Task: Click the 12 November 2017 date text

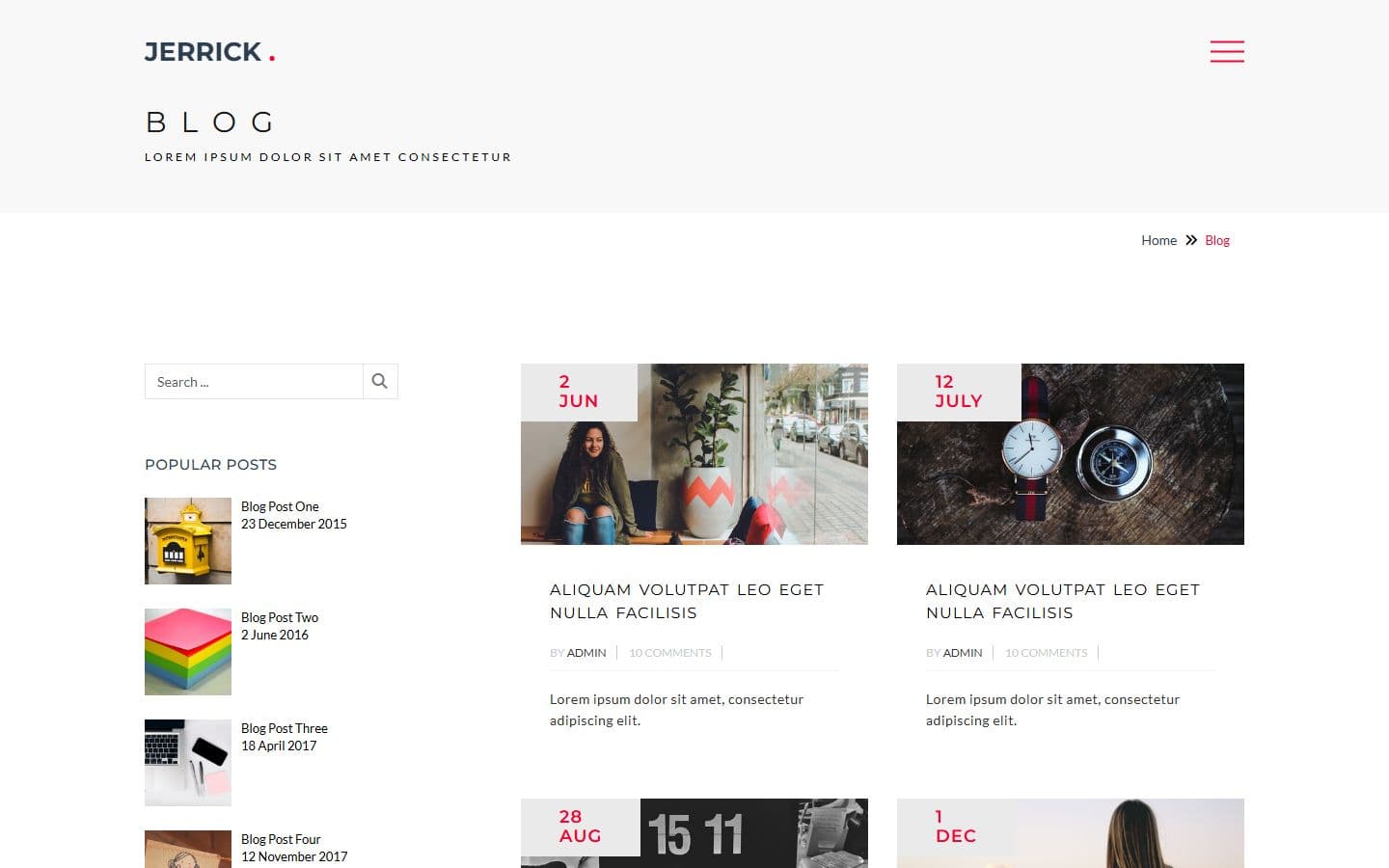Action: tap(294, 856)
